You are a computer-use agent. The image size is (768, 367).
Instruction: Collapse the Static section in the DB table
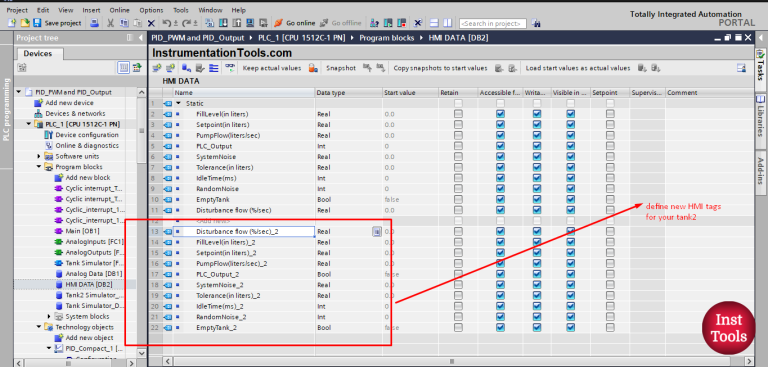pyautogui.click(x=178, y=103)
